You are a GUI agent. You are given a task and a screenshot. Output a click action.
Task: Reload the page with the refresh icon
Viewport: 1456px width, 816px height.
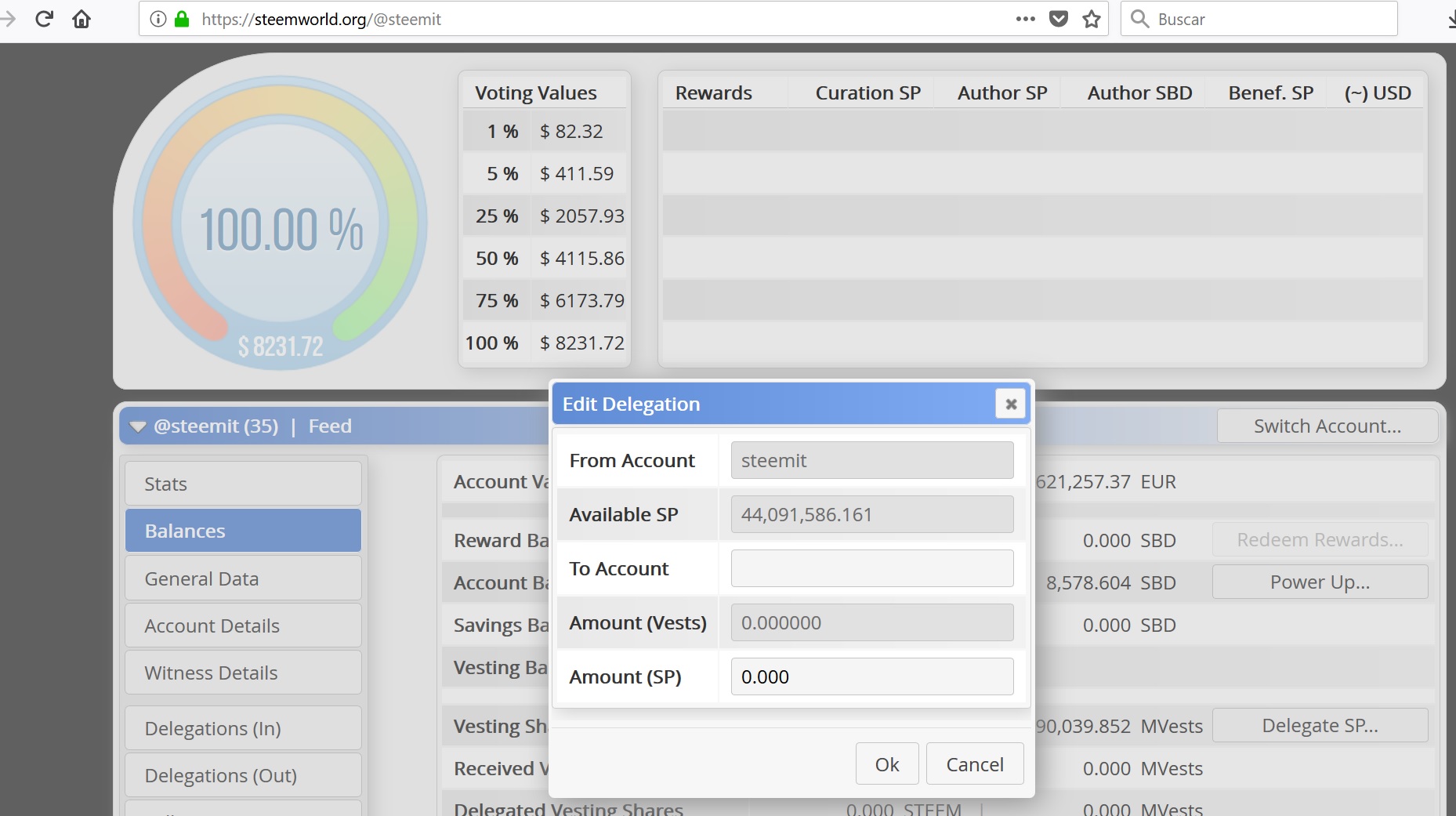click(45, 19)
